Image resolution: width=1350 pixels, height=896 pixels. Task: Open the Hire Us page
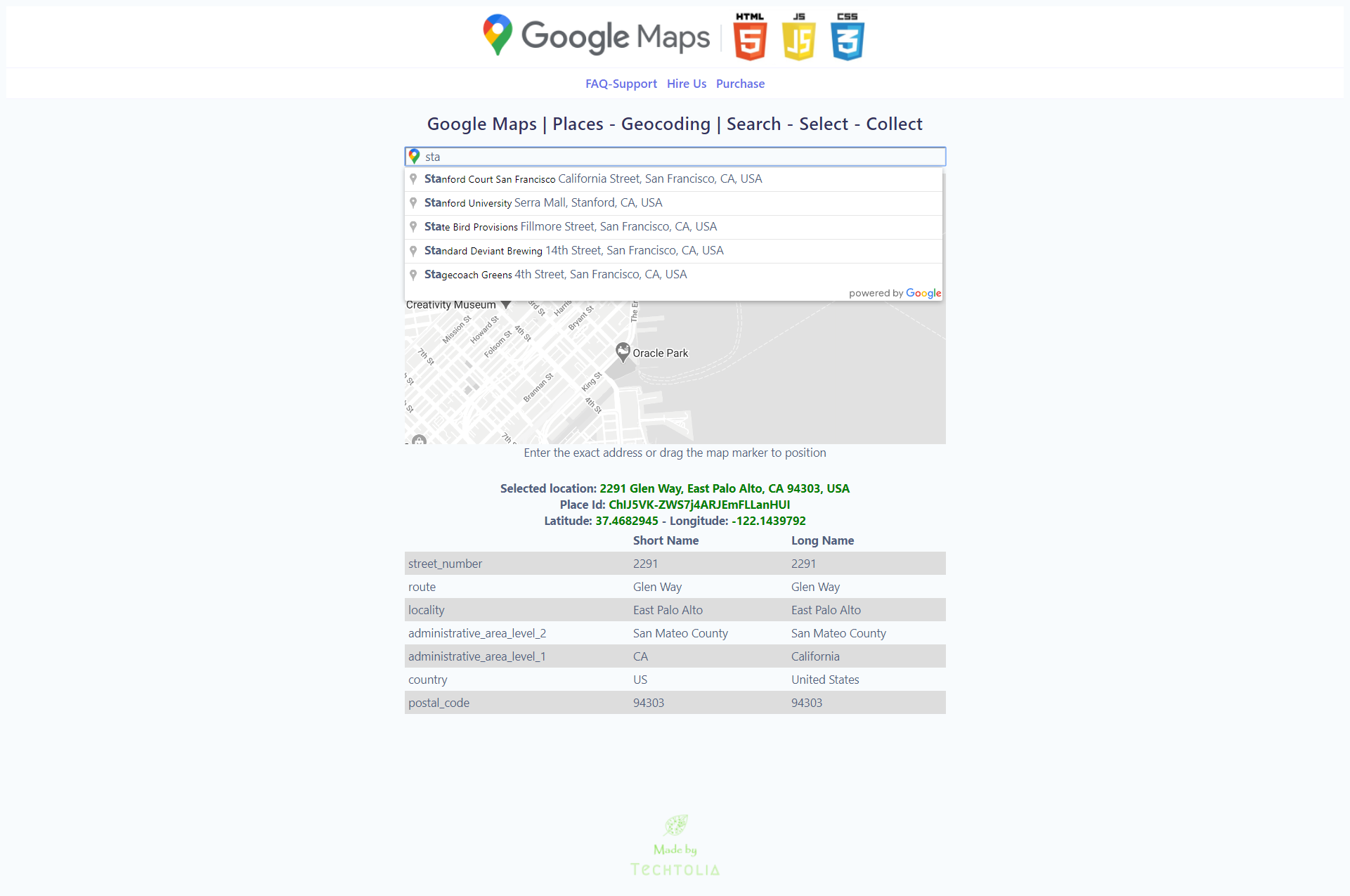click(x=686, y=84)
